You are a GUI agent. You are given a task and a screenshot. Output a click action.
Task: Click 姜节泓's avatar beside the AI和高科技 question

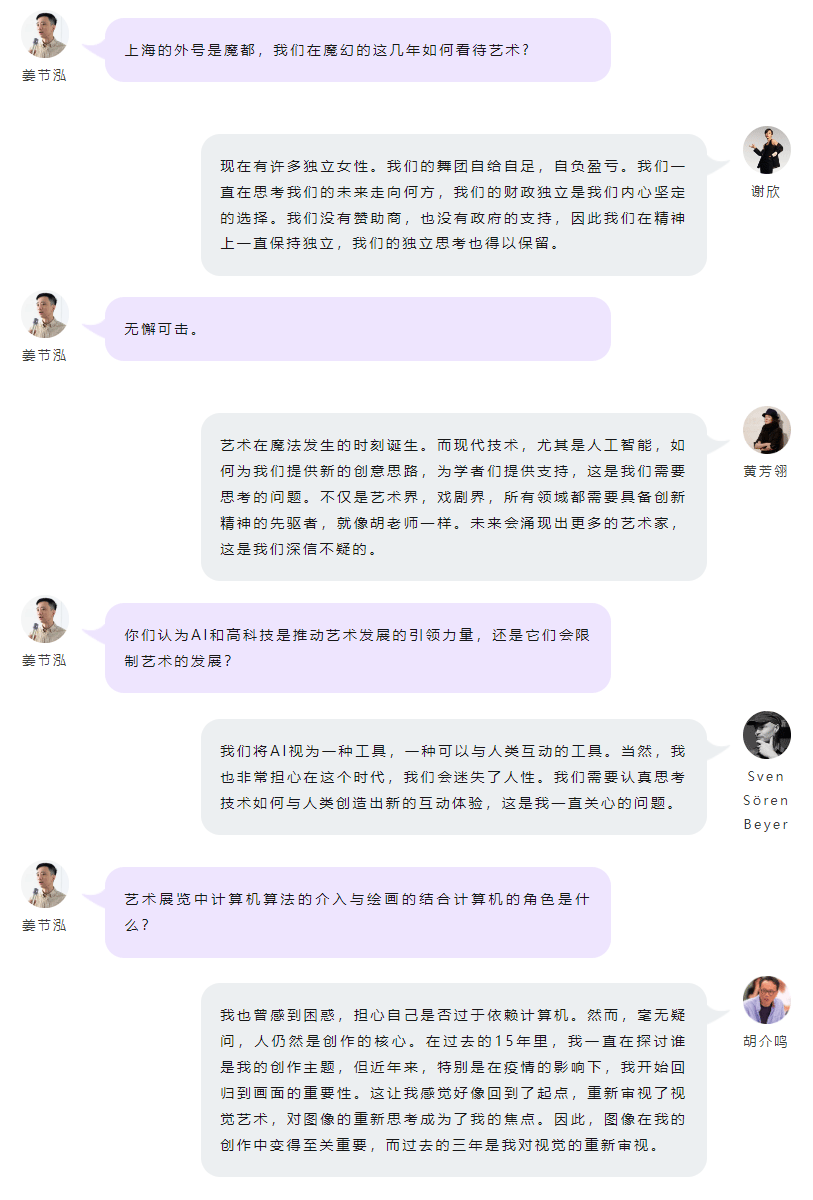coord(44,621)
